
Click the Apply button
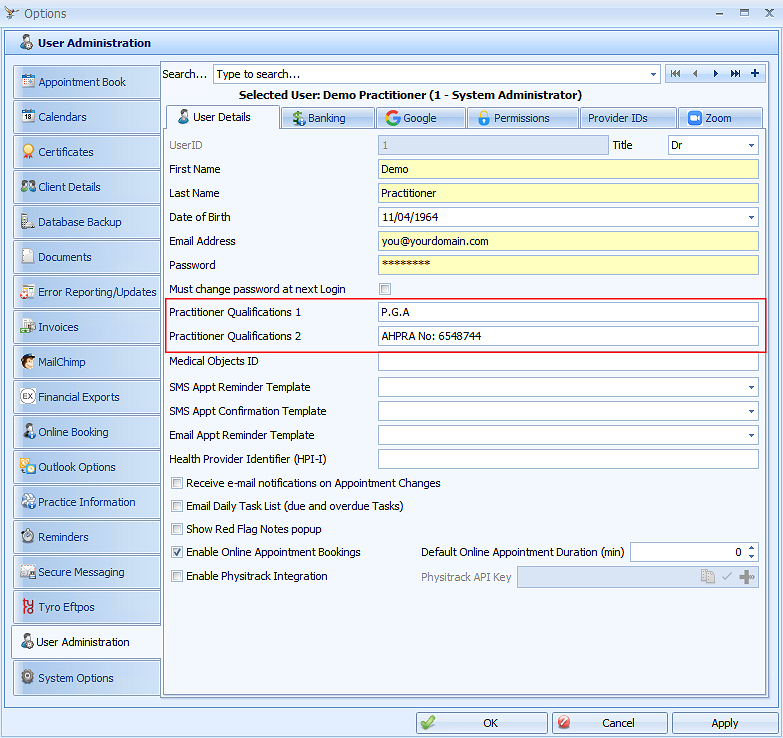click(725, 723)
